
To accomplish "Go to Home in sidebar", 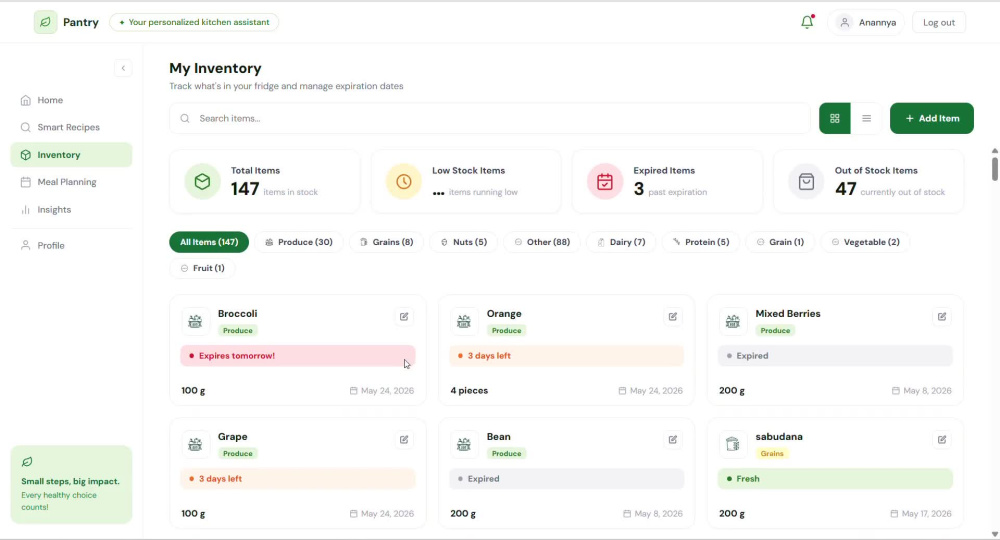I will coord(71,100).
